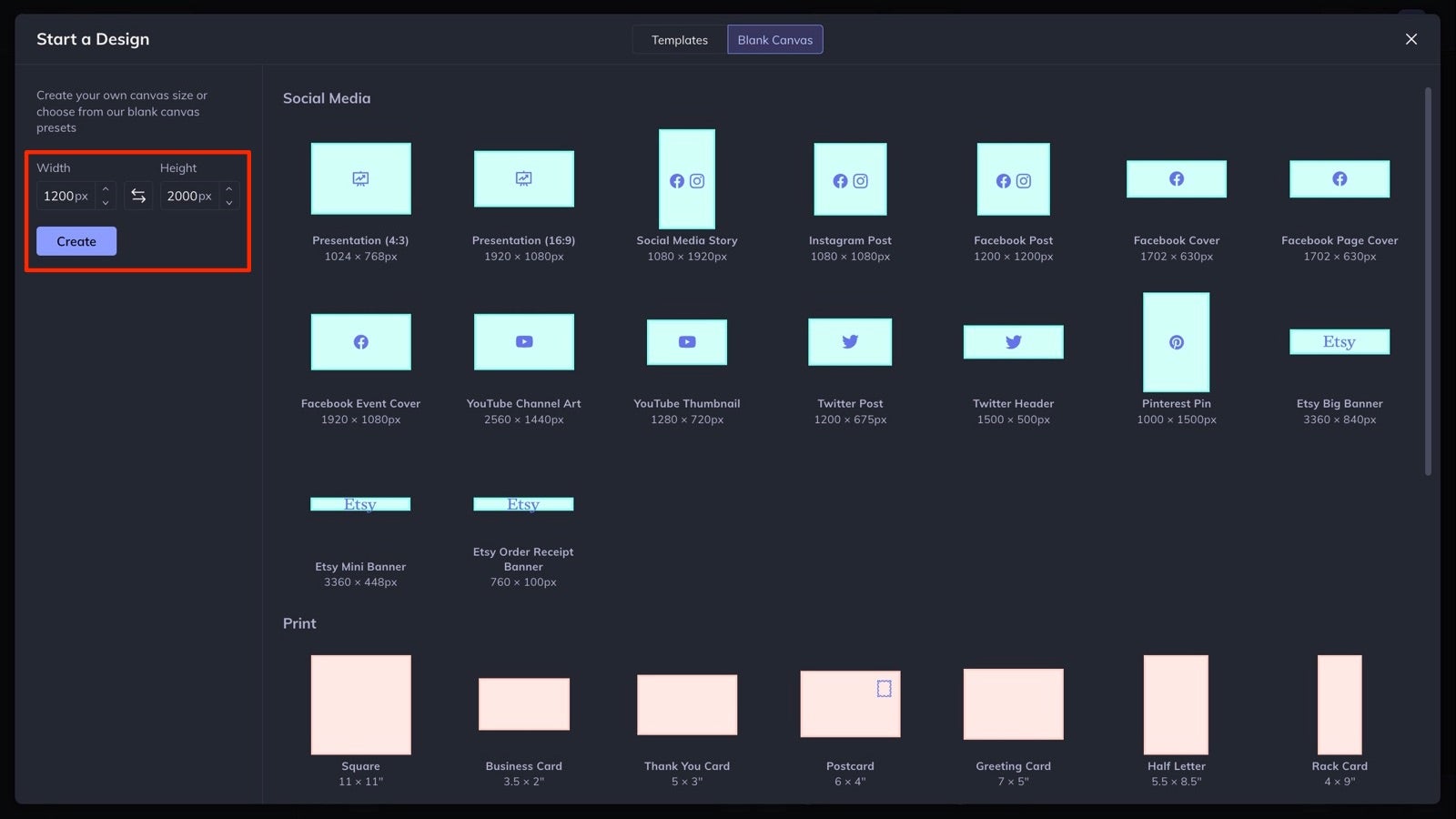Open the Blank Canvas tab
The width and height of the screenshot is (1456, 819).
(774, 39)
